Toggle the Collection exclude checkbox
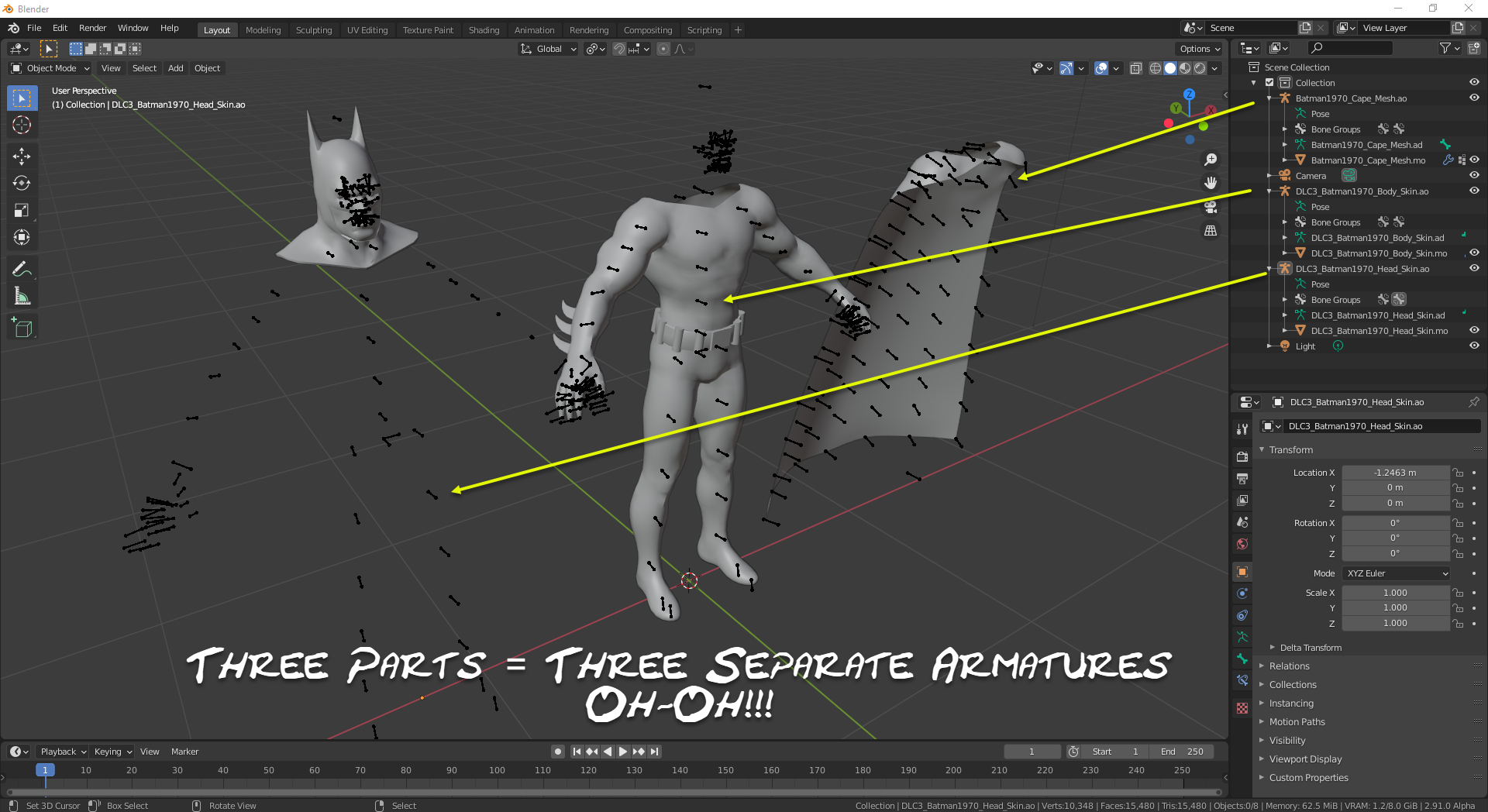The image size is (1488, 812). (1269, 83)
